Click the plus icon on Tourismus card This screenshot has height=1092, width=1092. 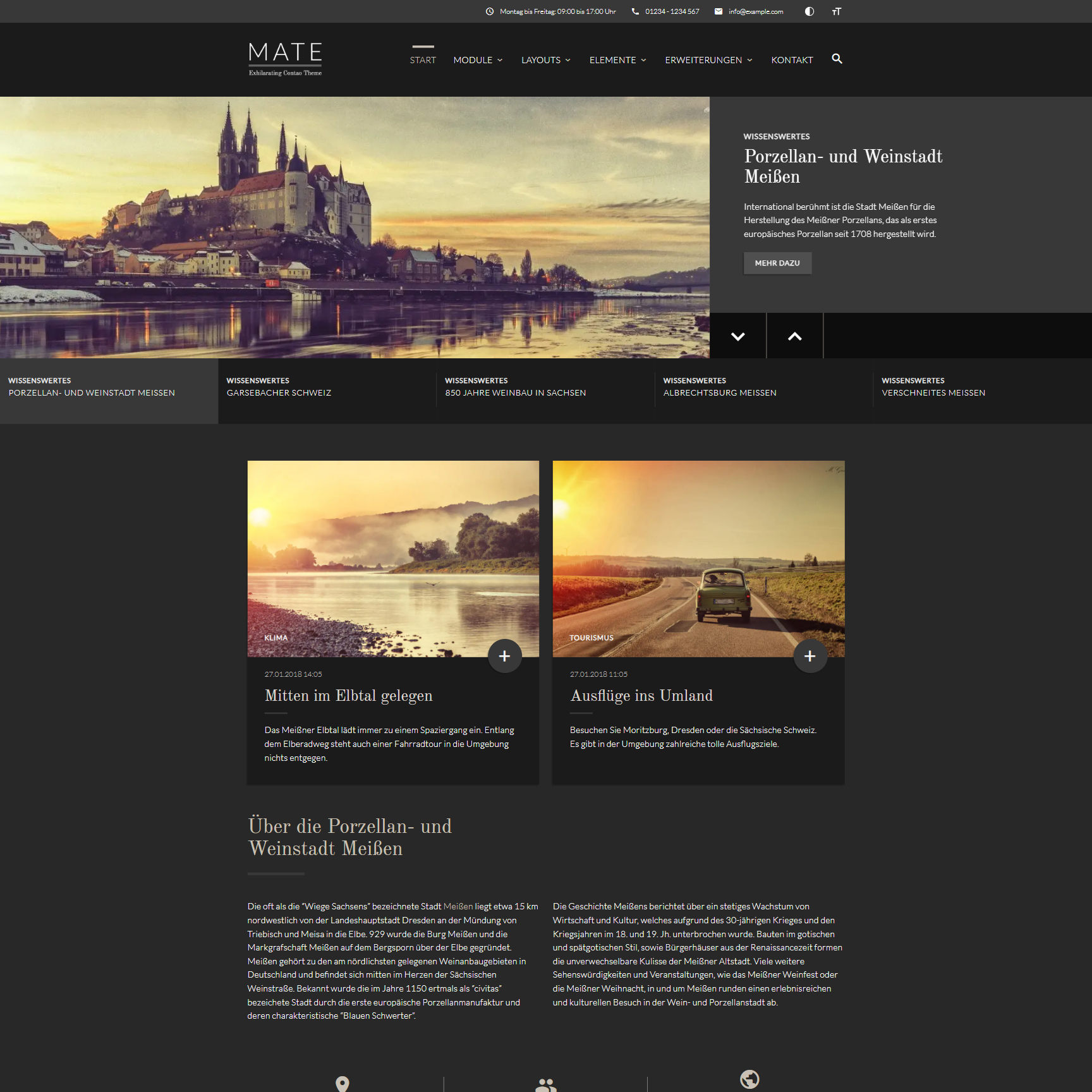pos(810,656)
